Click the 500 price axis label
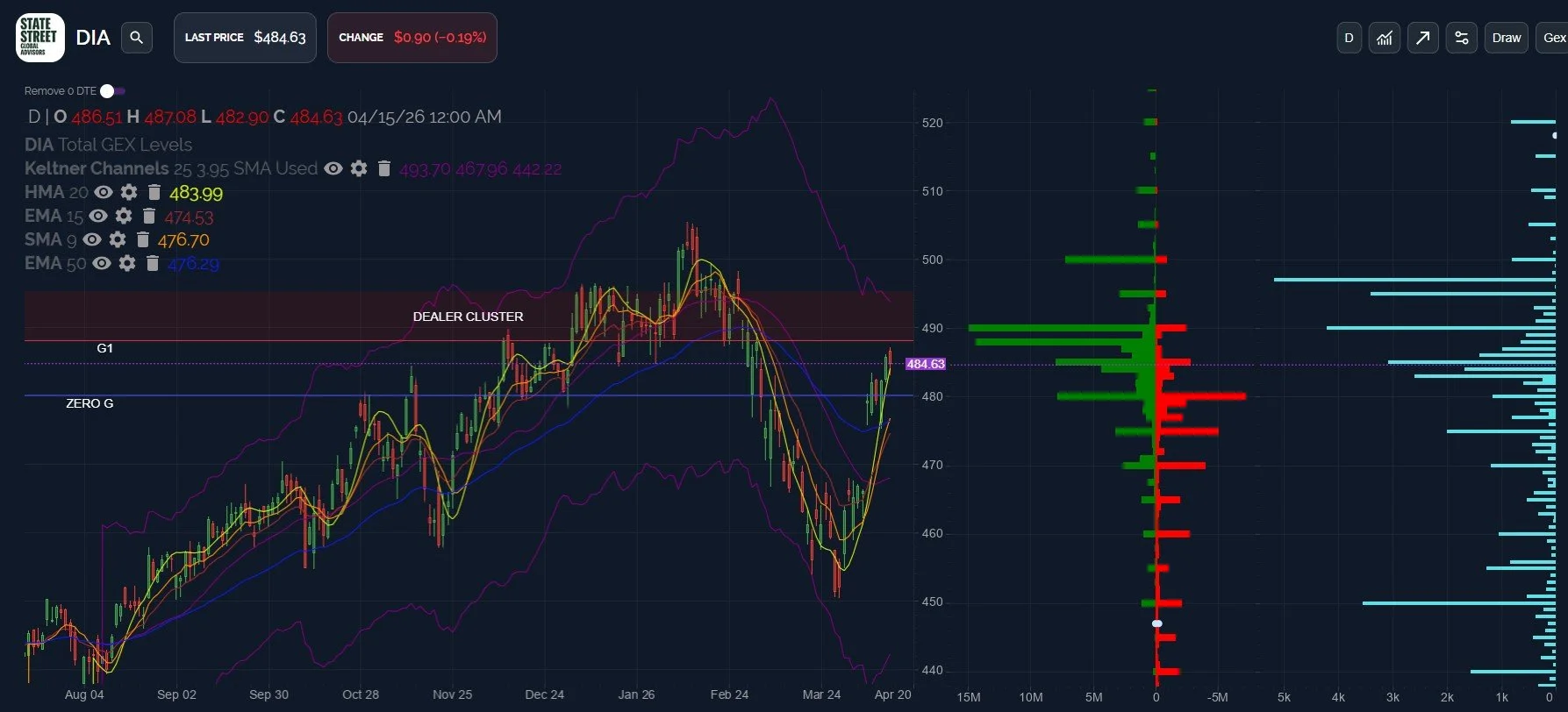The image size is (1568, 712). [x=932, y=260]
